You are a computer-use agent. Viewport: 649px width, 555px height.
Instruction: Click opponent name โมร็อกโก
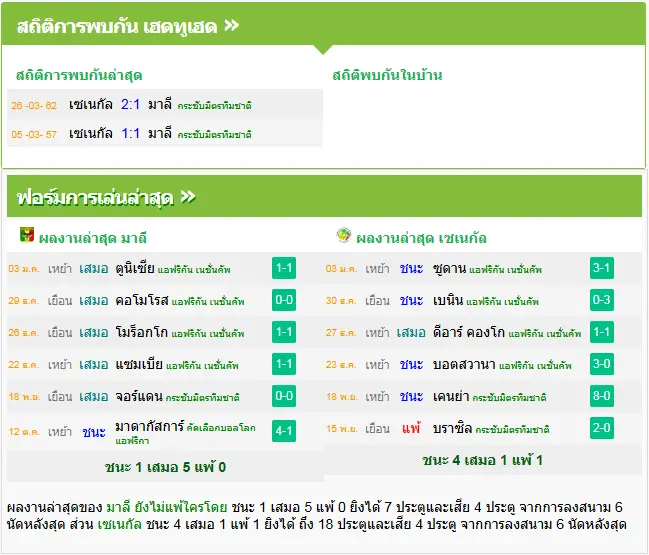tap(142, 332)
